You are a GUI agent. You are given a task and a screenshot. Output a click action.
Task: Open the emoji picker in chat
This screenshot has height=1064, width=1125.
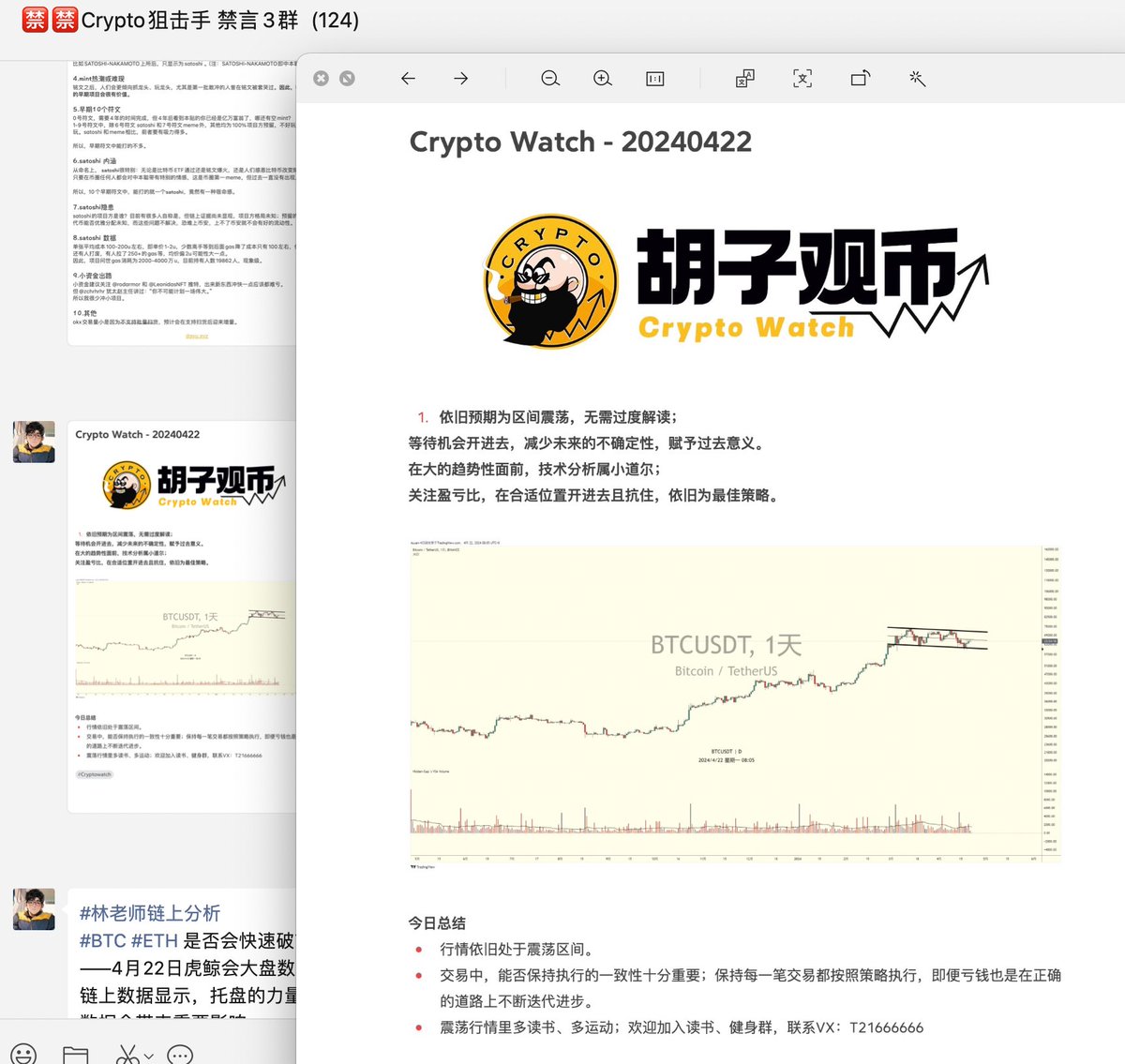point(23,1054)
